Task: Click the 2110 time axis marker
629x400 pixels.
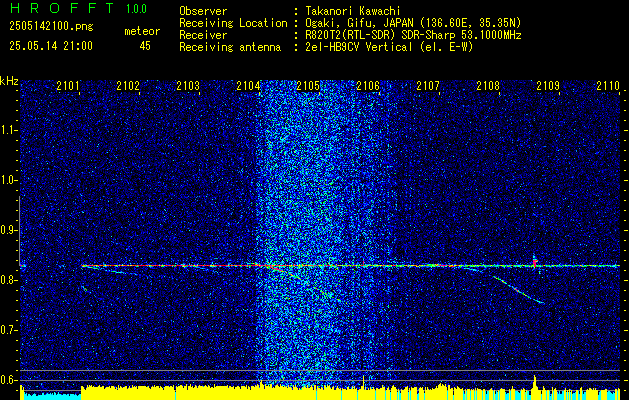Action: [x=608, y=85]
